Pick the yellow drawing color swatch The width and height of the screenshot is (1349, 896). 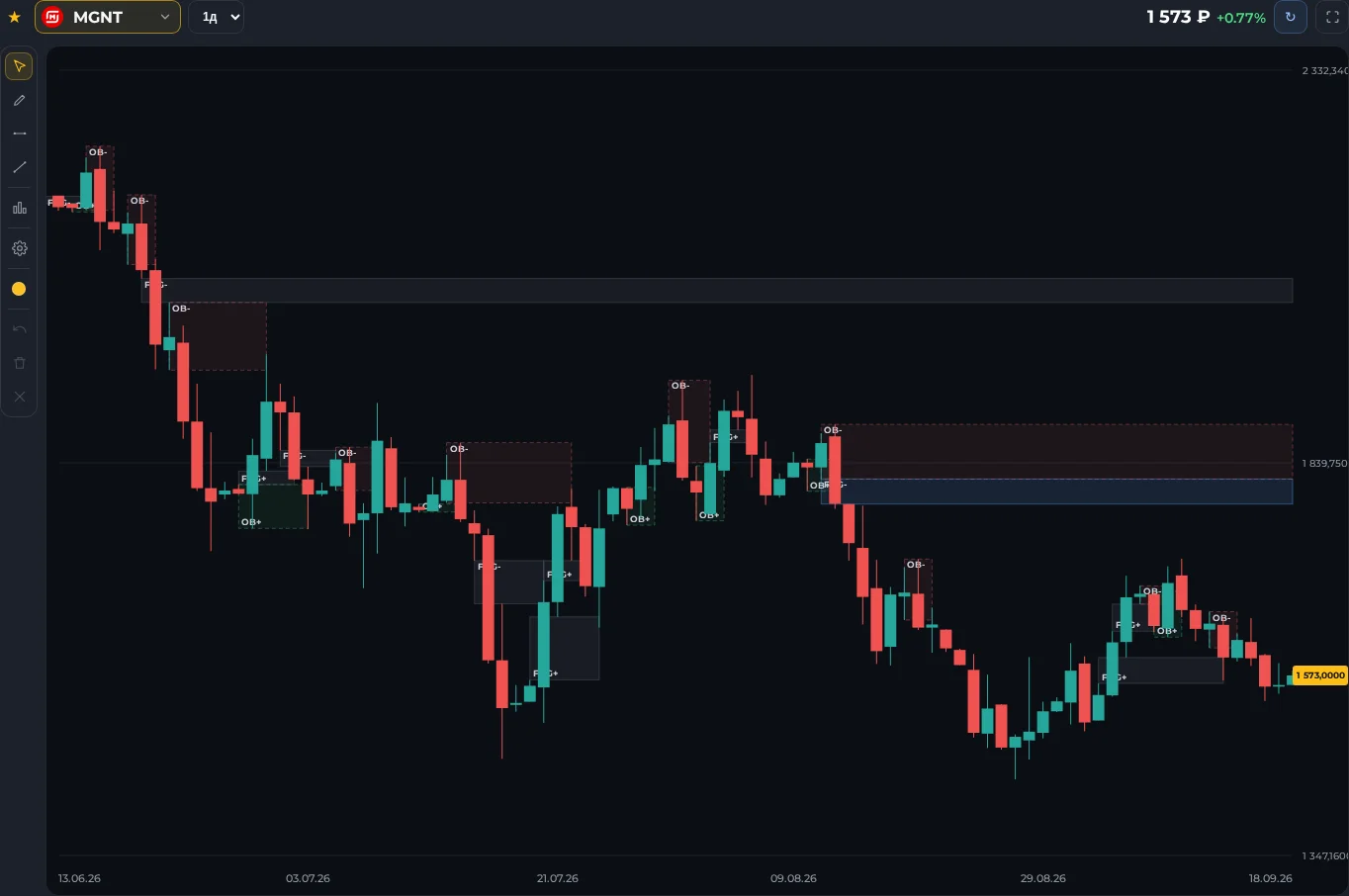point(19,289)
